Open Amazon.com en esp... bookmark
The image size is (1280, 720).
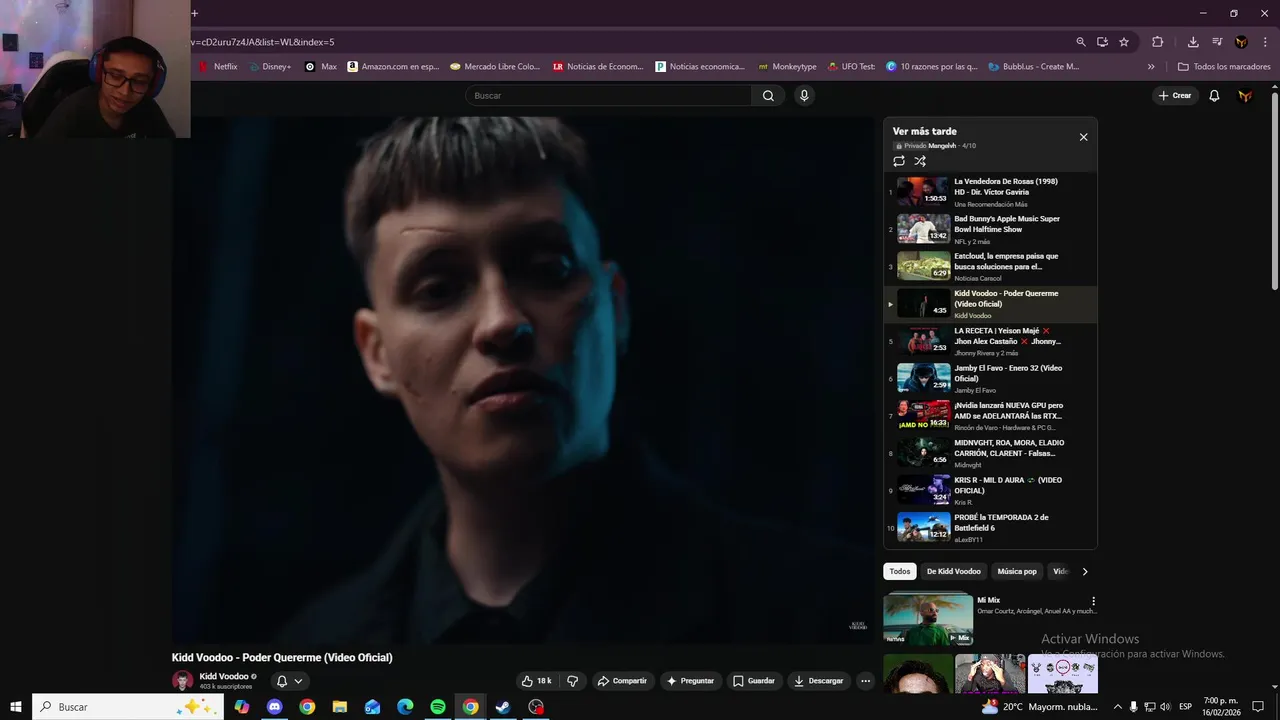pyautogui.click(x=393, y=67)
